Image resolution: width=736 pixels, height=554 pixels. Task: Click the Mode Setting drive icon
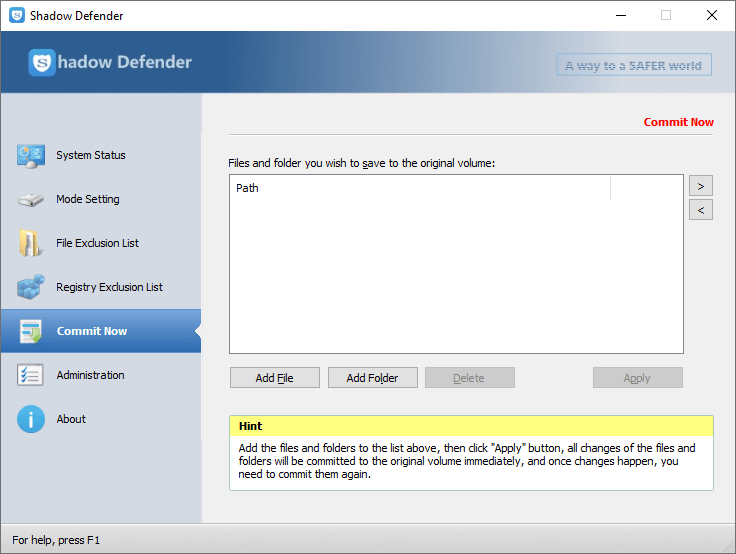click(x=31, y=200)
